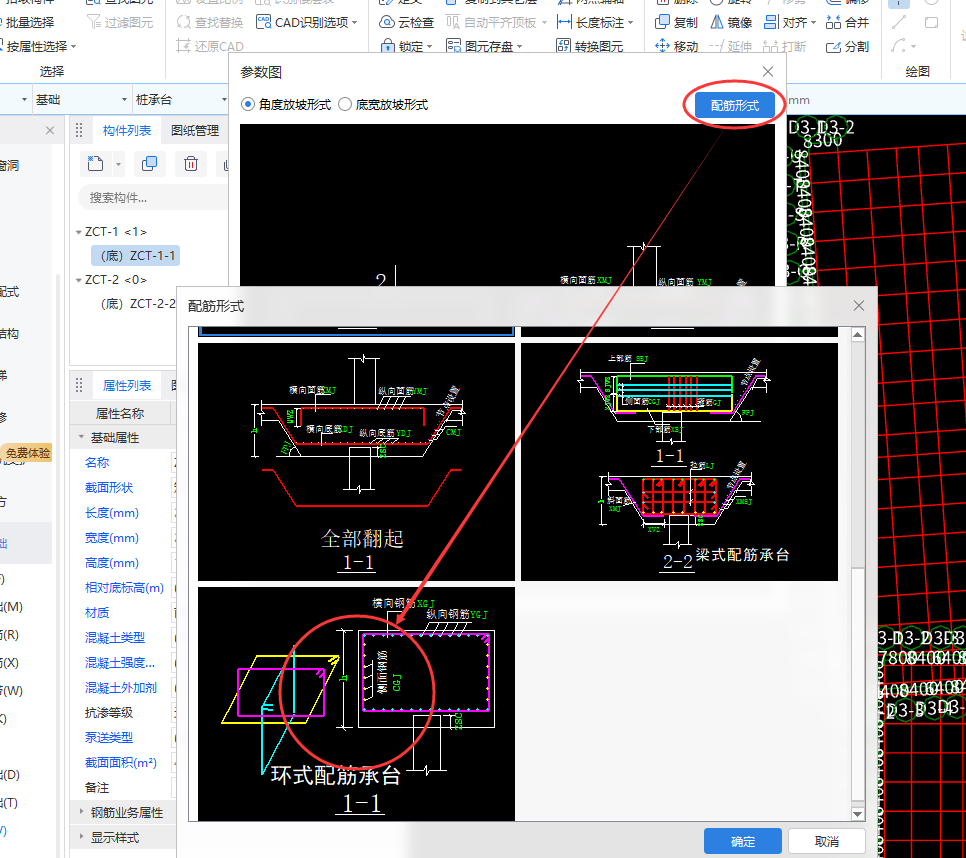This screenshot has width=966, height=858.
Task: Click 确定 to confirm 配筋形式 dialog
Action: [742, 841]
